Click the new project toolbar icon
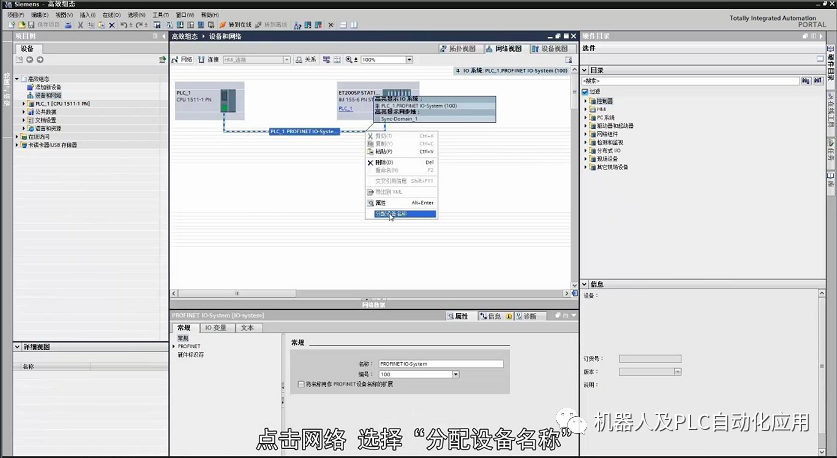The height and width of the screenshot is (458, 837). coord(12,25)
